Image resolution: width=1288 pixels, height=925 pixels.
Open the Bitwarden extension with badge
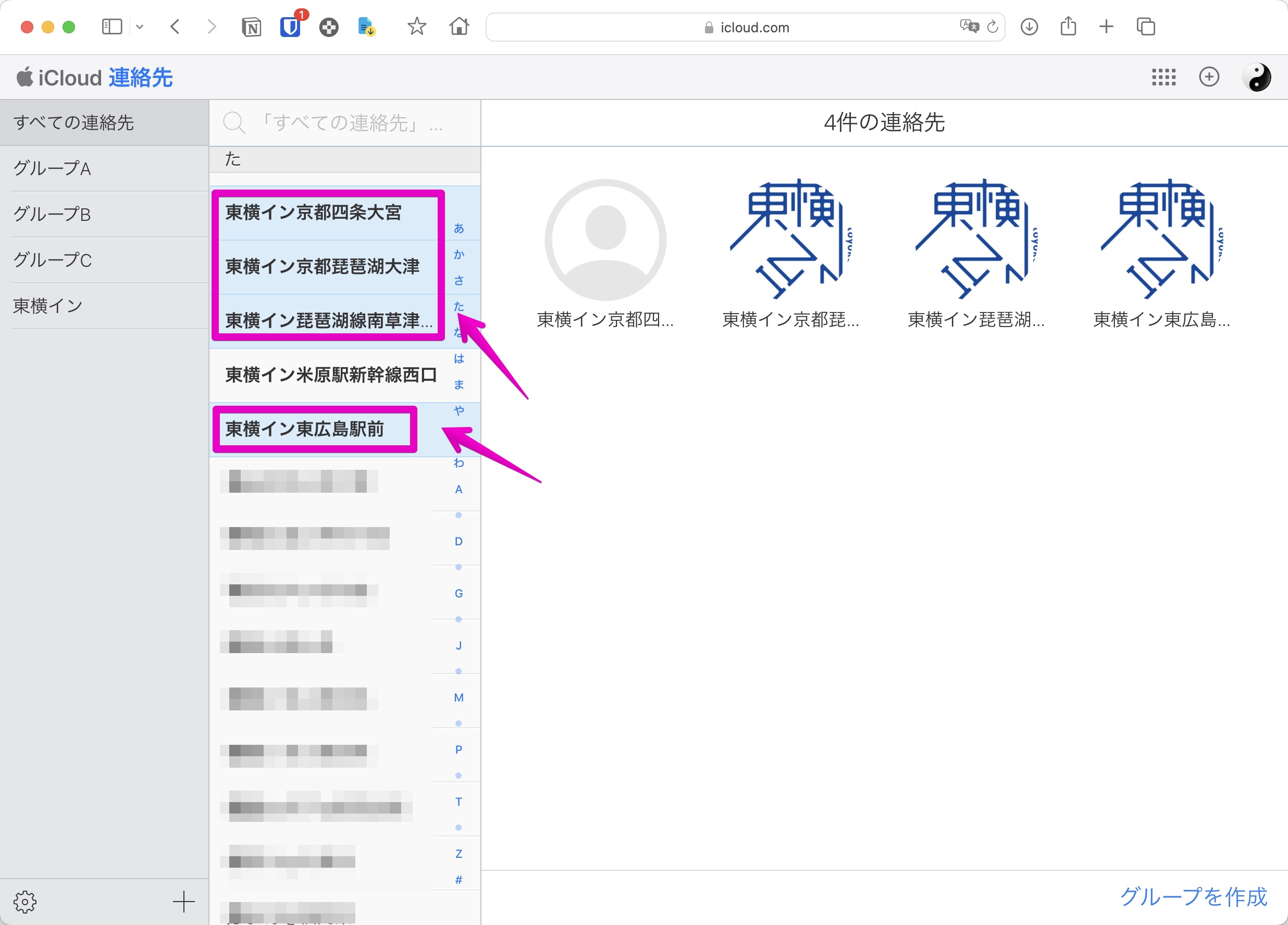(291, 26)
